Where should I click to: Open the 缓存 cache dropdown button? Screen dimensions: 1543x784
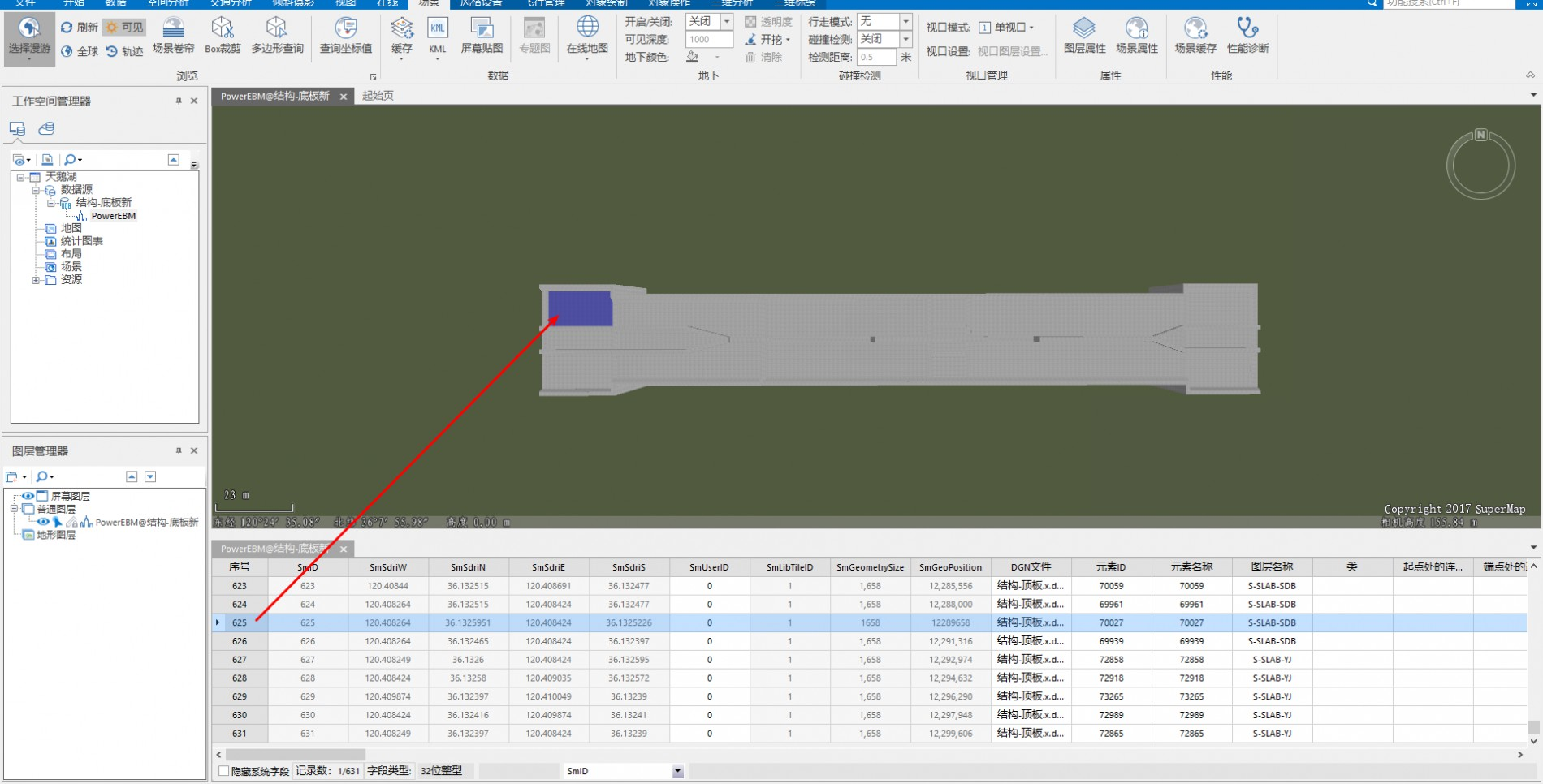(402, 38)
